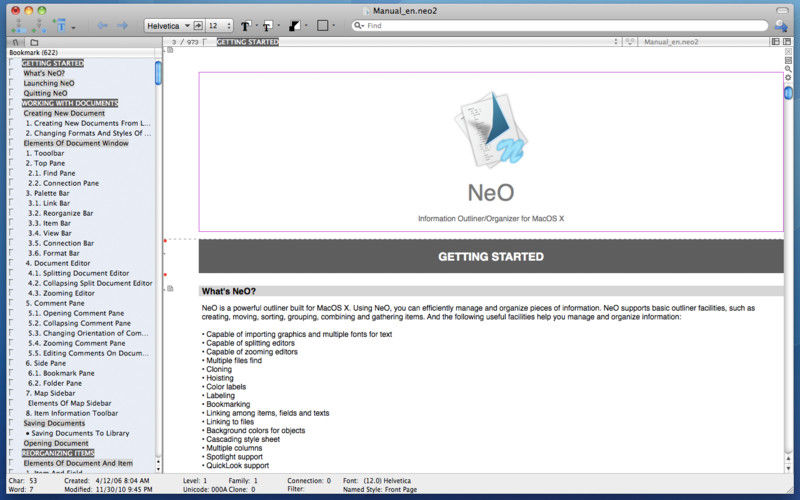Image resolution: width=800 pixels, height=500 pixels.
Task: Click the text background T icon
Action: pyautogui.click(x=267, y=26)
